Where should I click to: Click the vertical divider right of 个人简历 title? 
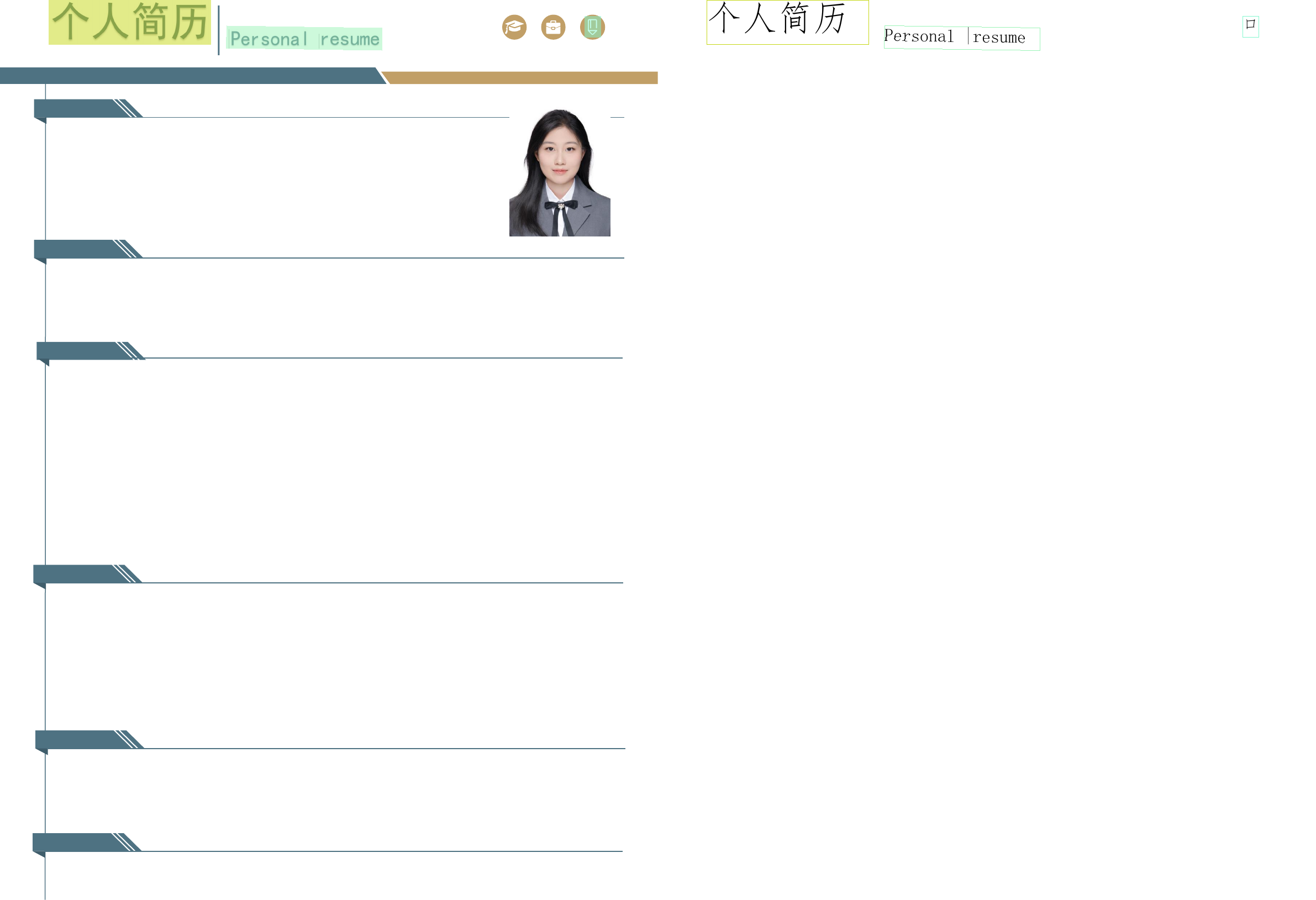click(219, 30)
